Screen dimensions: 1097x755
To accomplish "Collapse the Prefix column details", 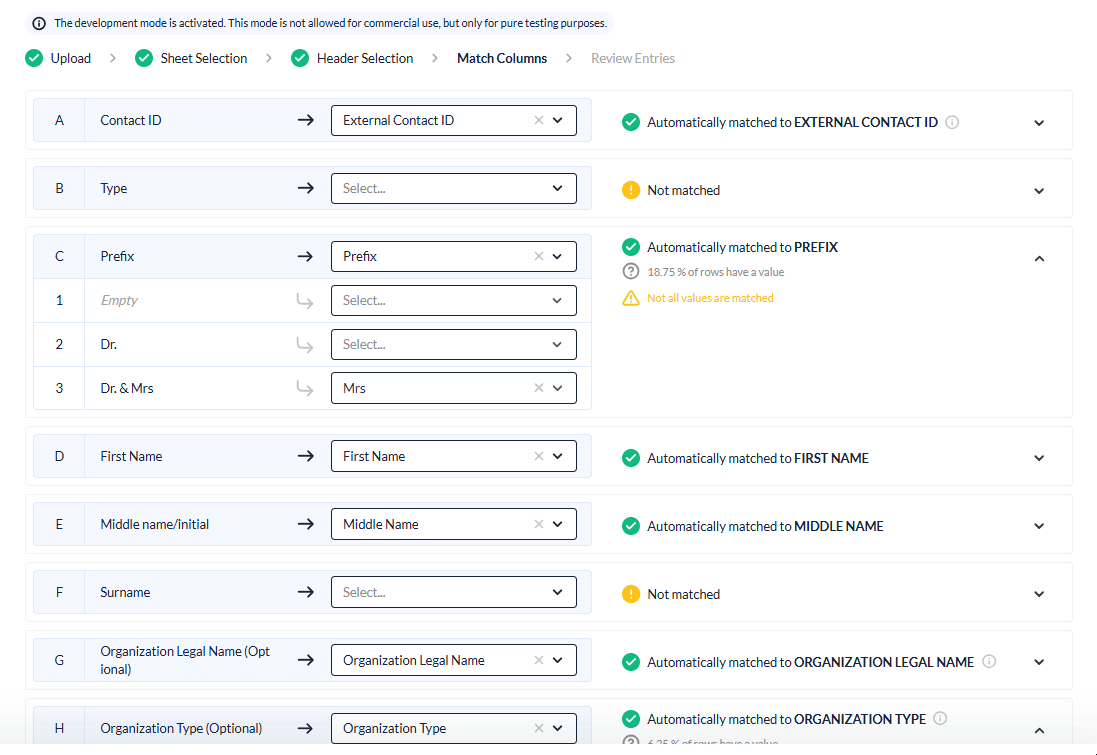I will click(1039, 258).
